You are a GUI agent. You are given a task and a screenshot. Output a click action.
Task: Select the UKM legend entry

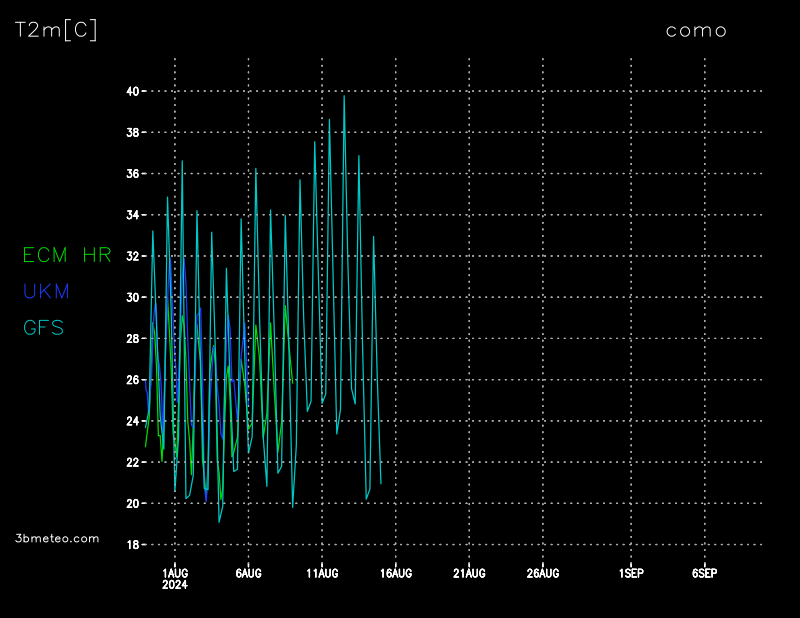[46, 291]
